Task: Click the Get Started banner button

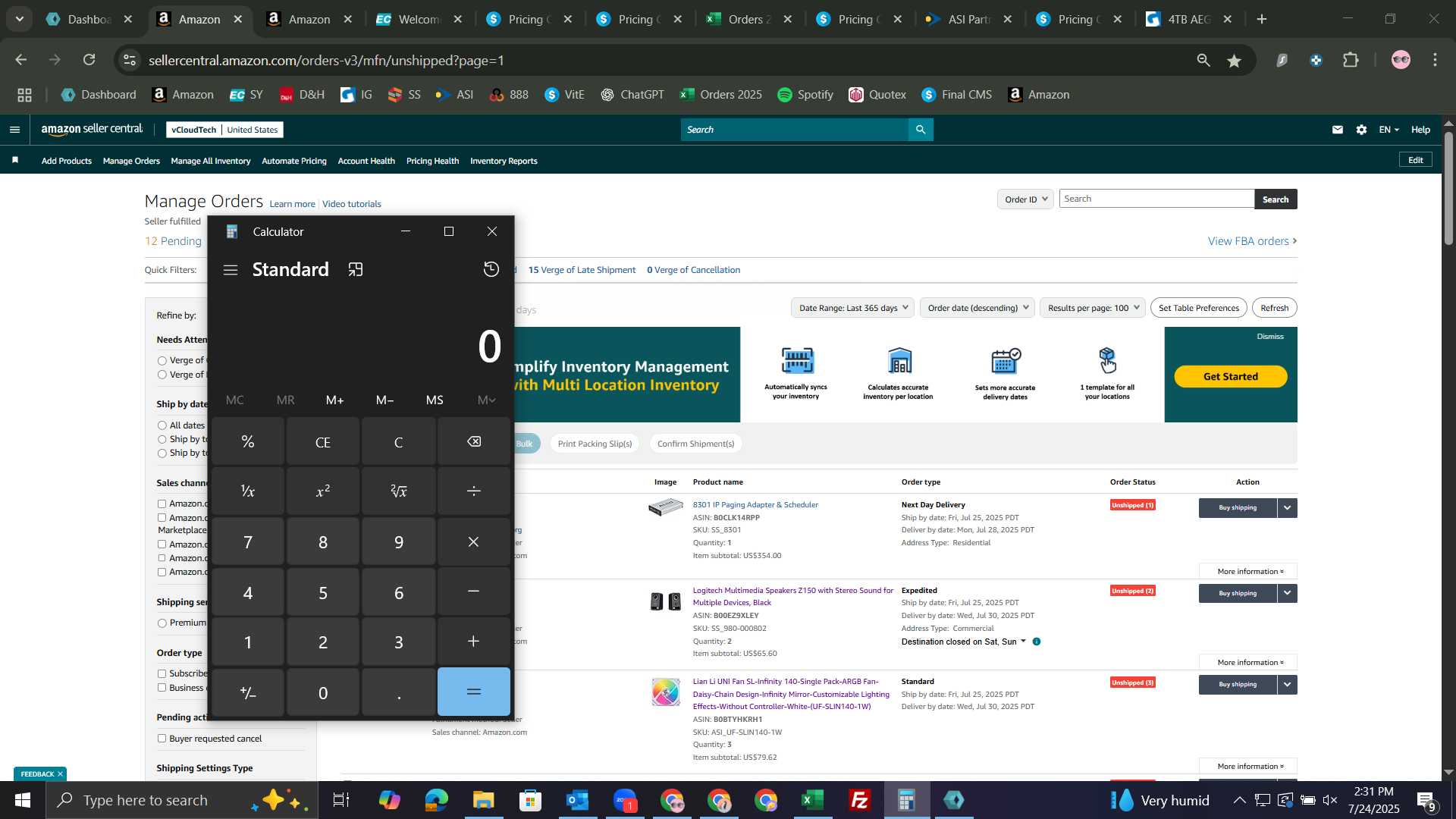Action: [1231, 377]
